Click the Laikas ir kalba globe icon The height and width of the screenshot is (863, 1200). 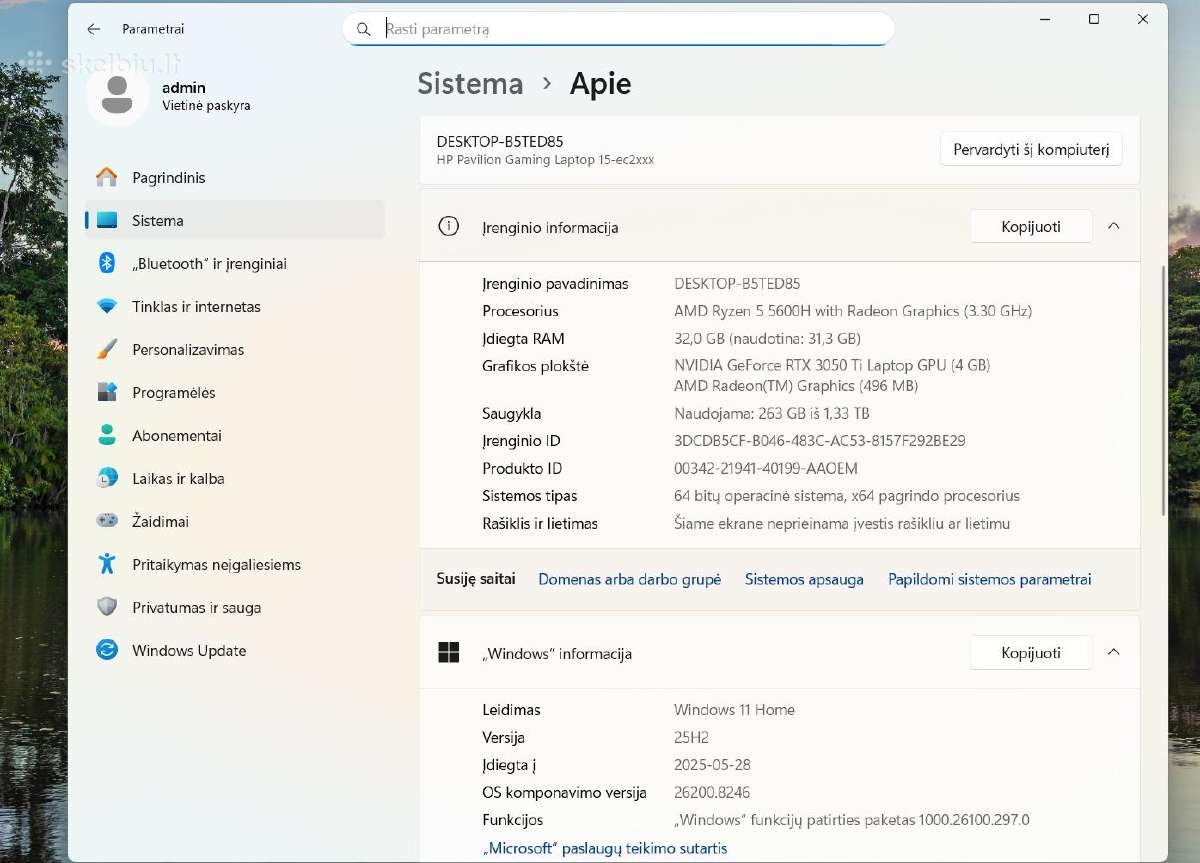click(107, 478)
